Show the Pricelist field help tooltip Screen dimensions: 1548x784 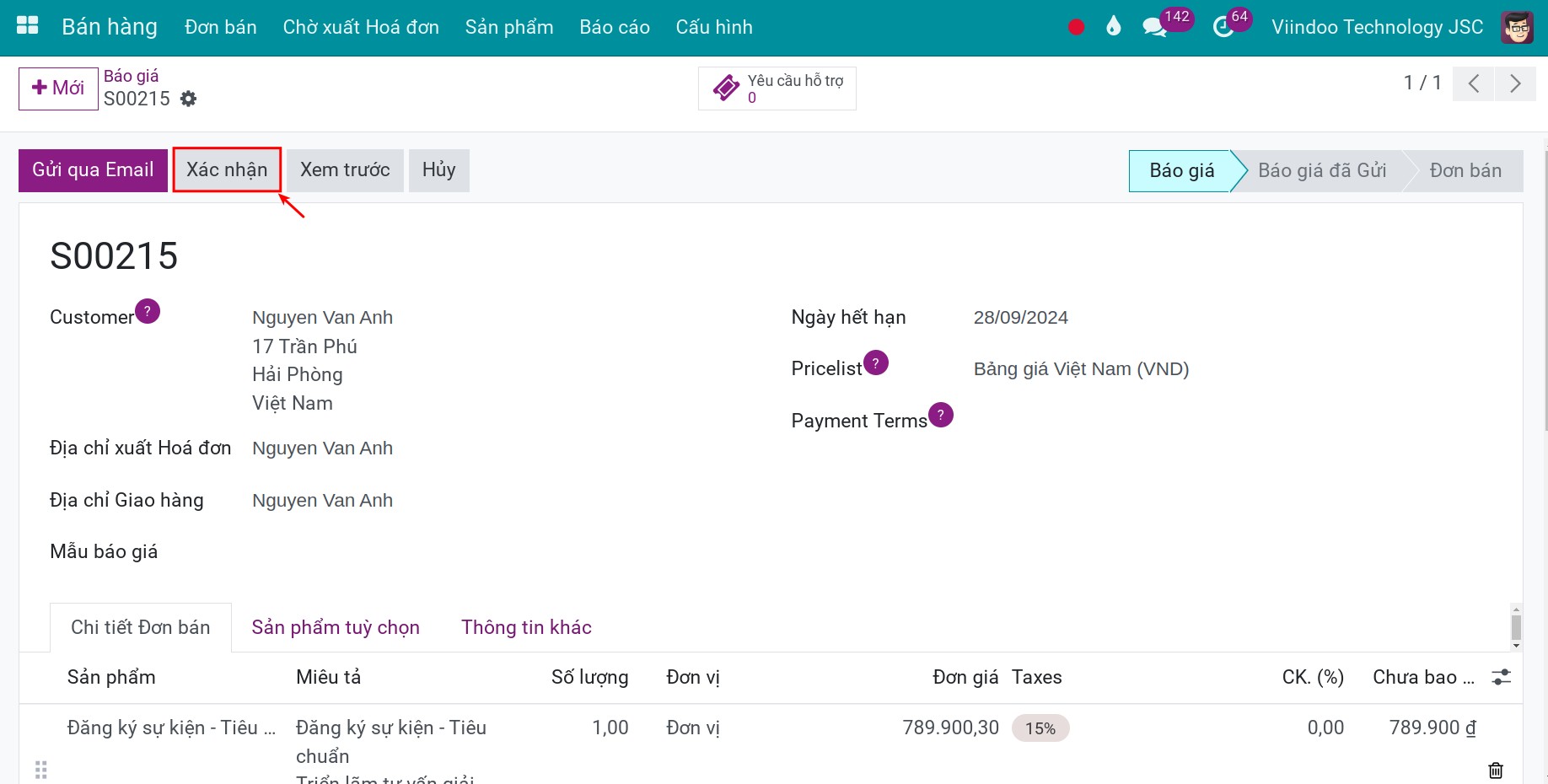[x=876, y=362]
